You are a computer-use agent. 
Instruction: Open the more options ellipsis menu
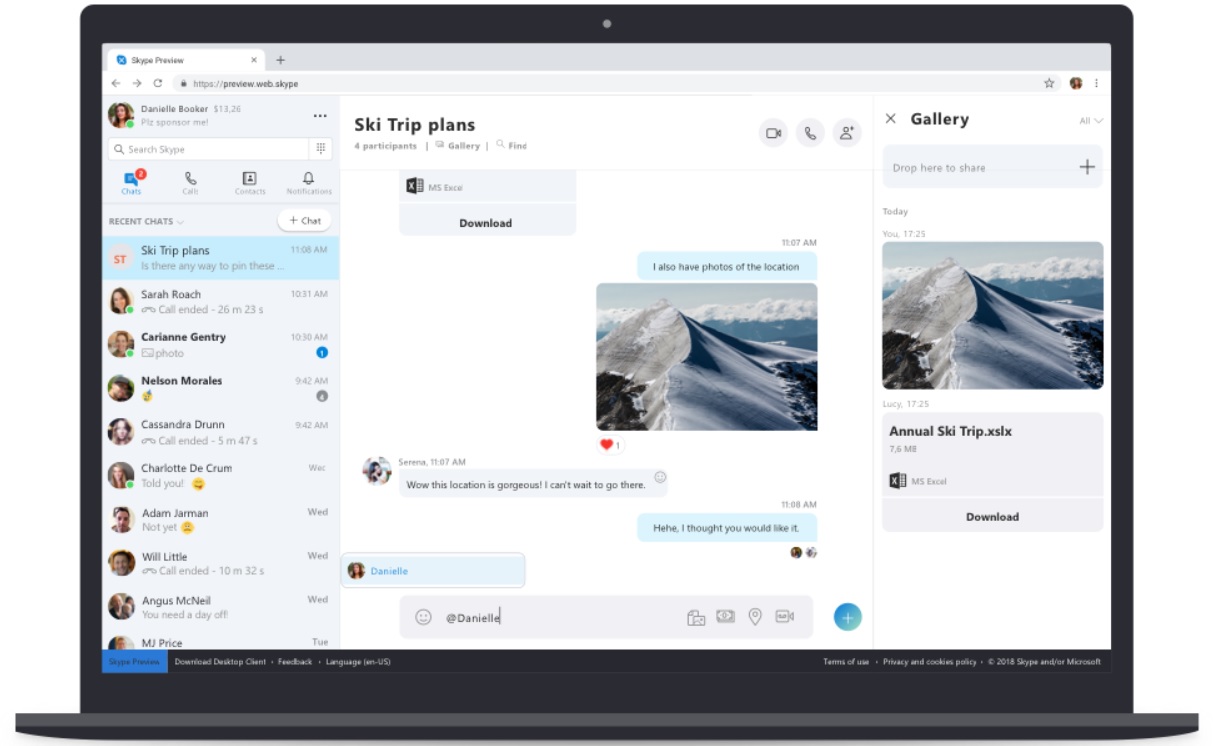(x=320, y=116)
